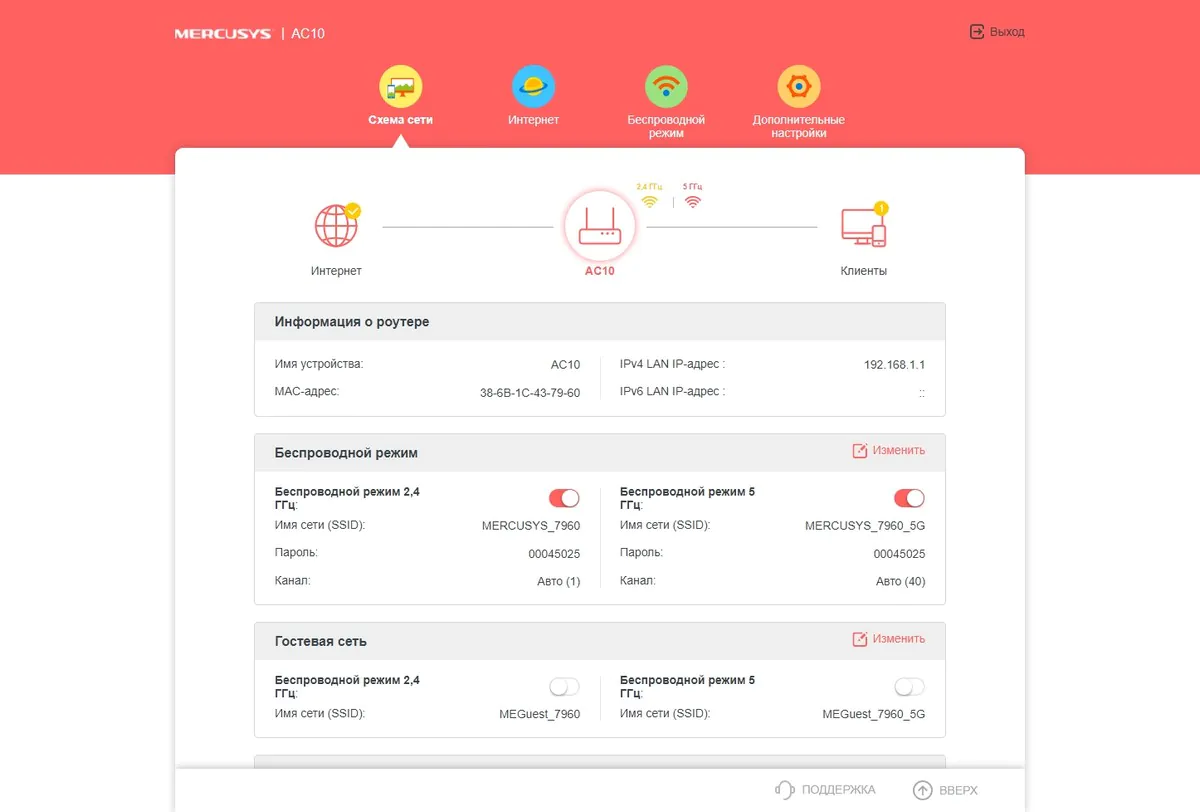Switch to the Интернет tab in the top navigation
Image resolution: width=1200 pixels, height=812 pixels.
click(533, 98)
